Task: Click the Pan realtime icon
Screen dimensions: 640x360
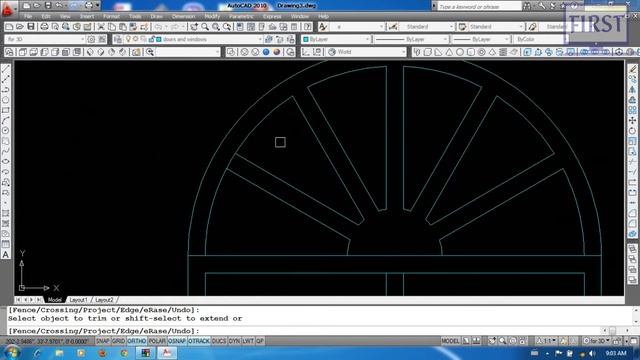Action: coord(194,27)
